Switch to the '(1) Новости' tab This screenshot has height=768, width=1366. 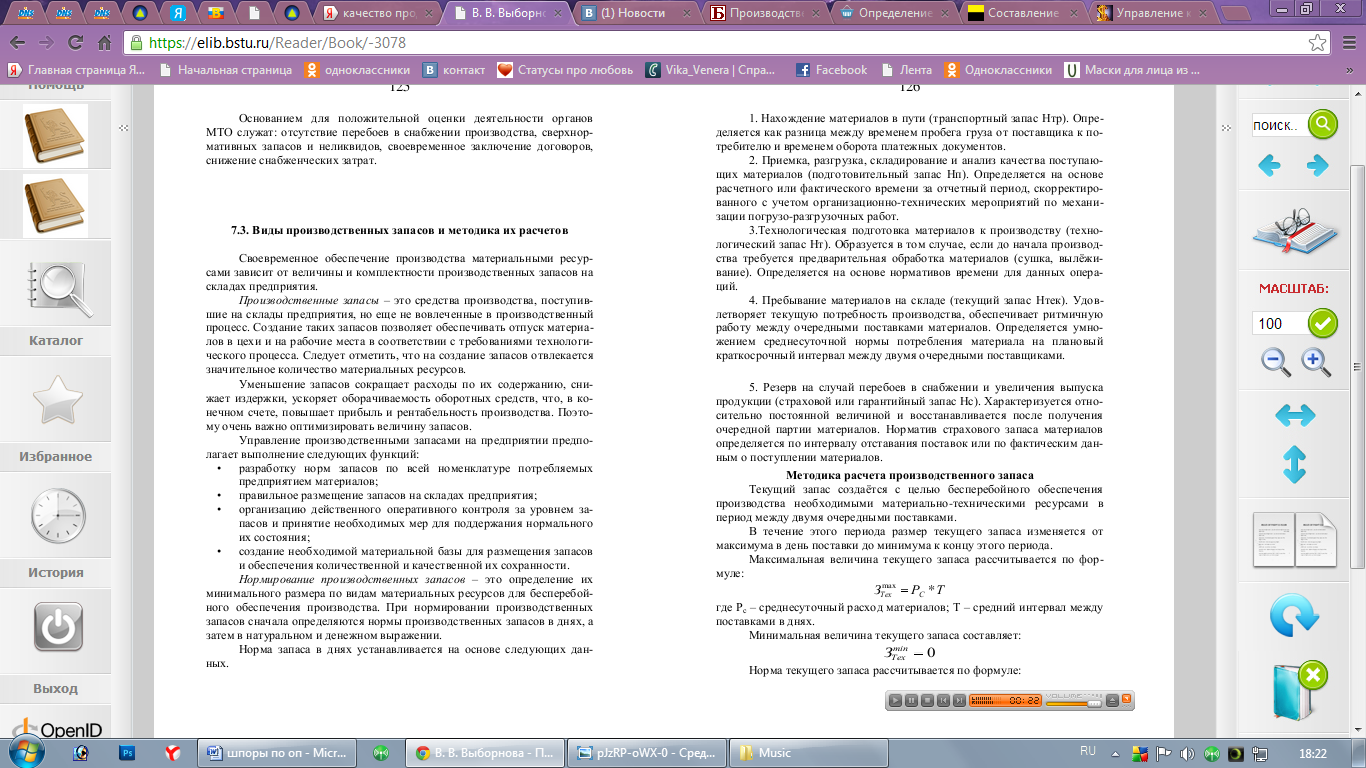[x=639, y=13]
